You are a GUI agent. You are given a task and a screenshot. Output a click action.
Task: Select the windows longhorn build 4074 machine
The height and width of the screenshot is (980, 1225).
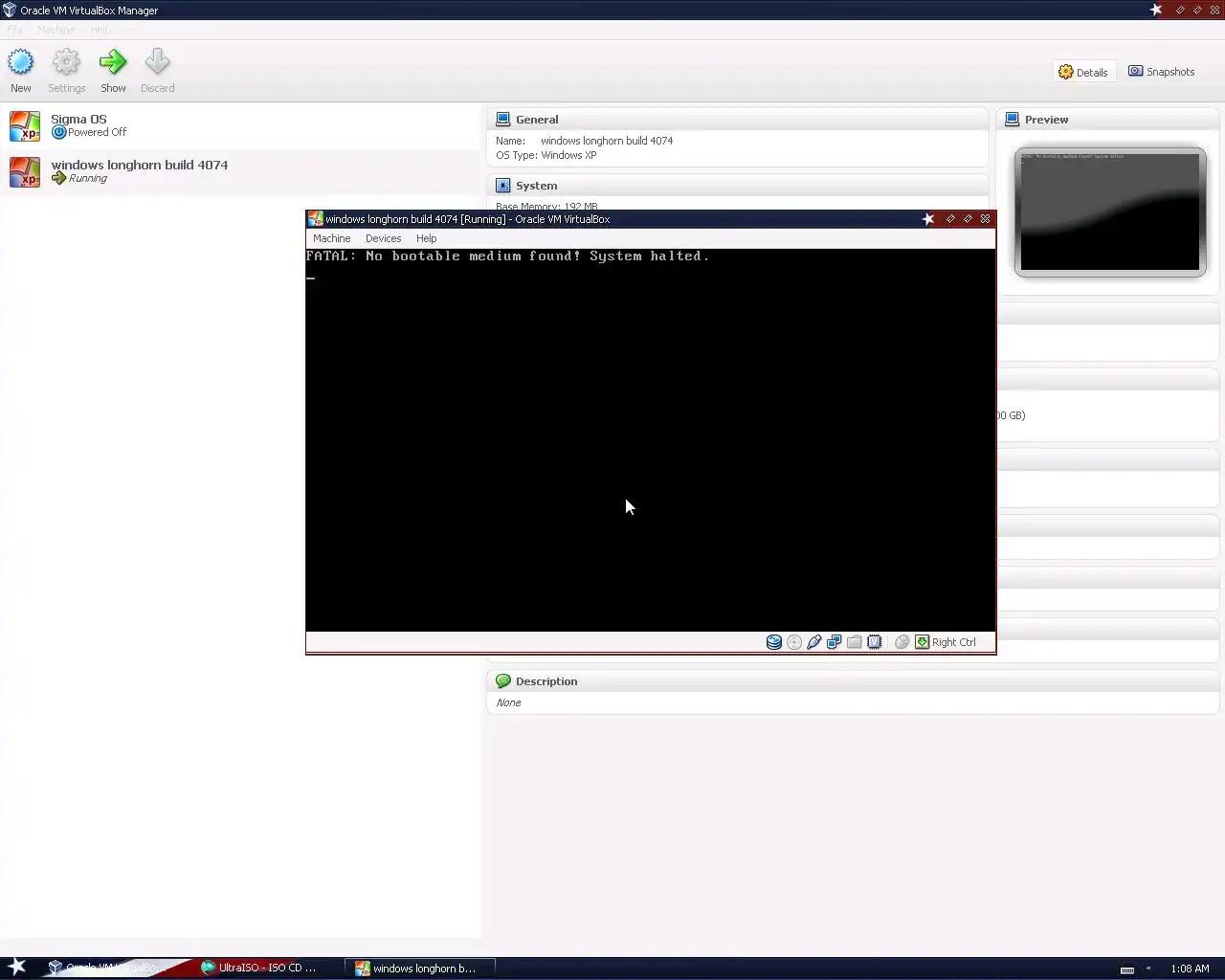coord(239,172)
